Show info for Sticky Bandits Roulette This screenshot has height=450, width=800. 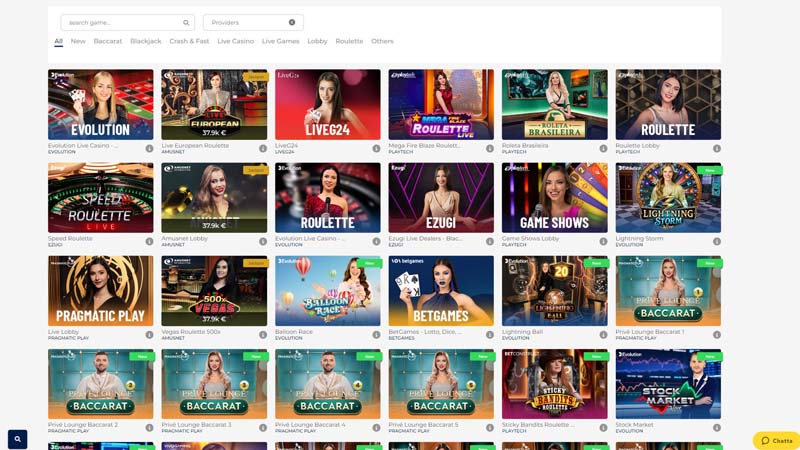pos(603,428)
